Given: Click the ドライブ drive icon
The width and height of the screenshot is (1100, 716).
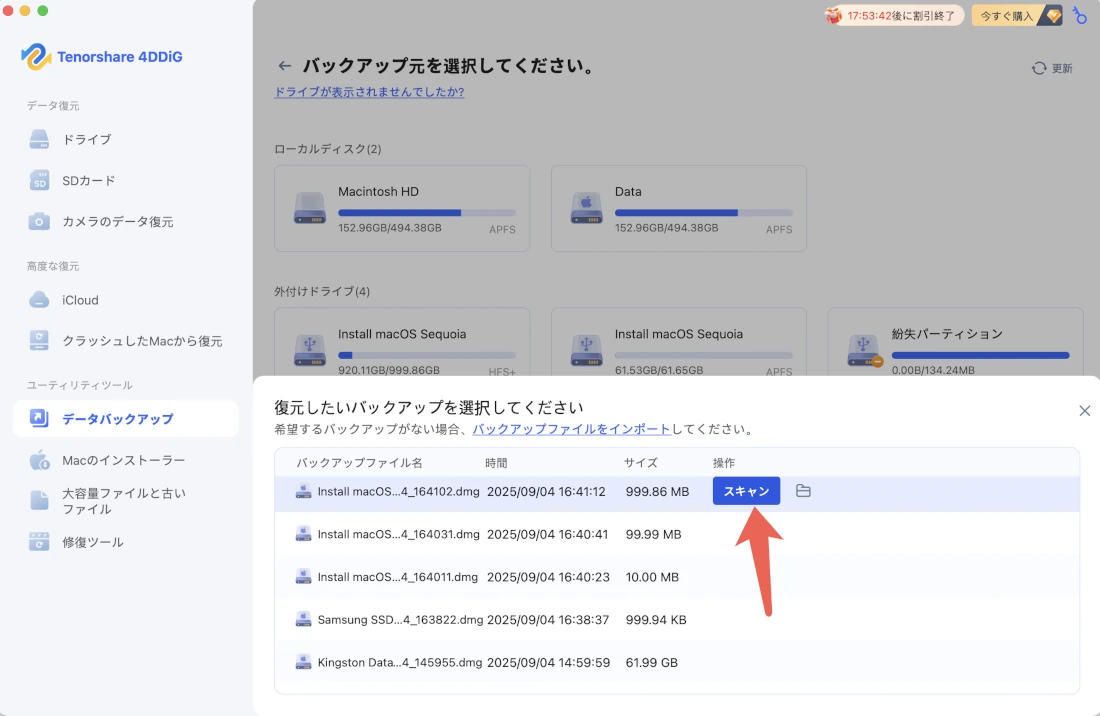Looking at the screenshot, I should point(39,140).
